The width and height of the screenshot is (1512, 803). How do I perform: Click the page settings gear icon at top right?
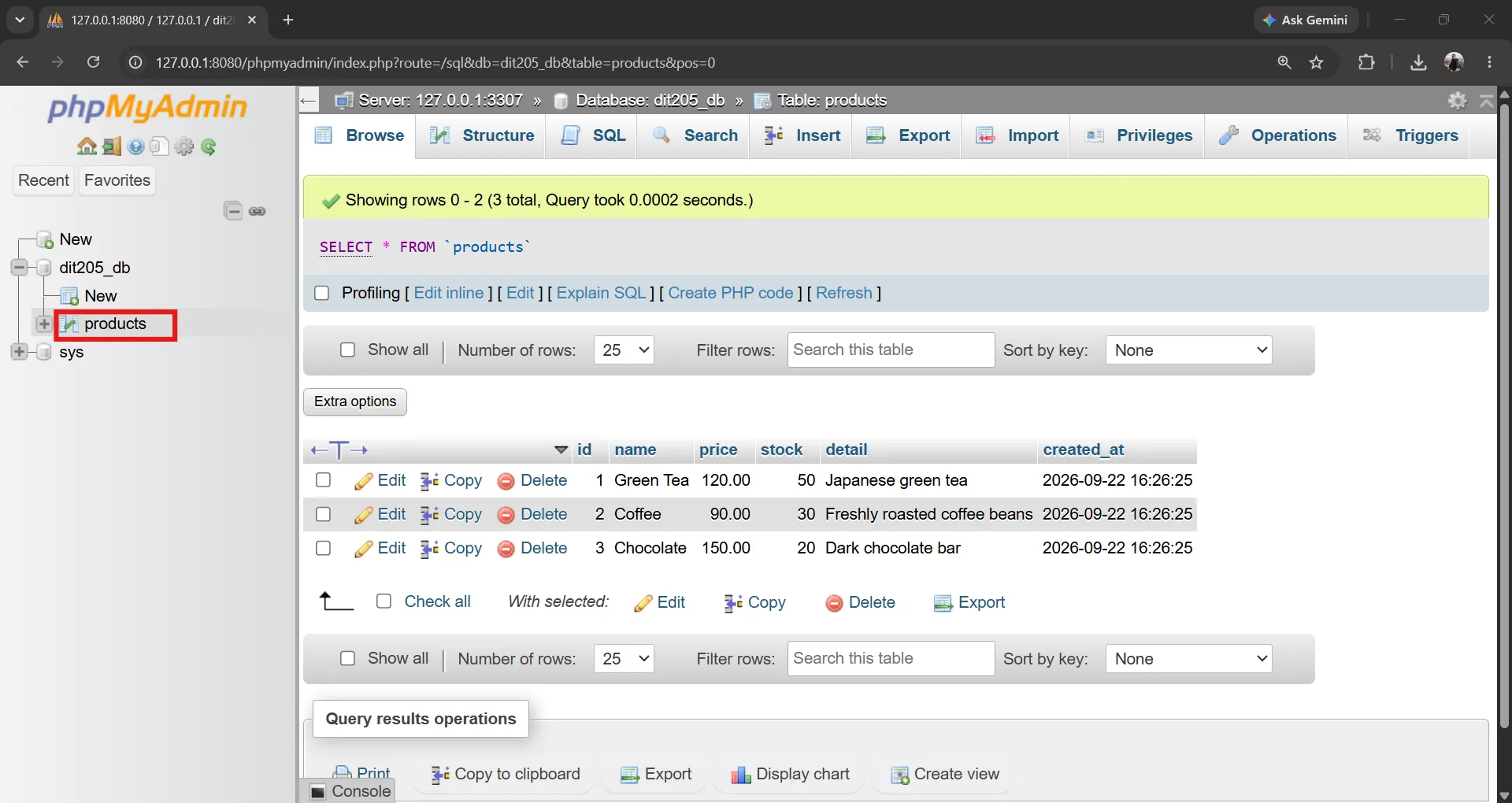pos(1458,100)
